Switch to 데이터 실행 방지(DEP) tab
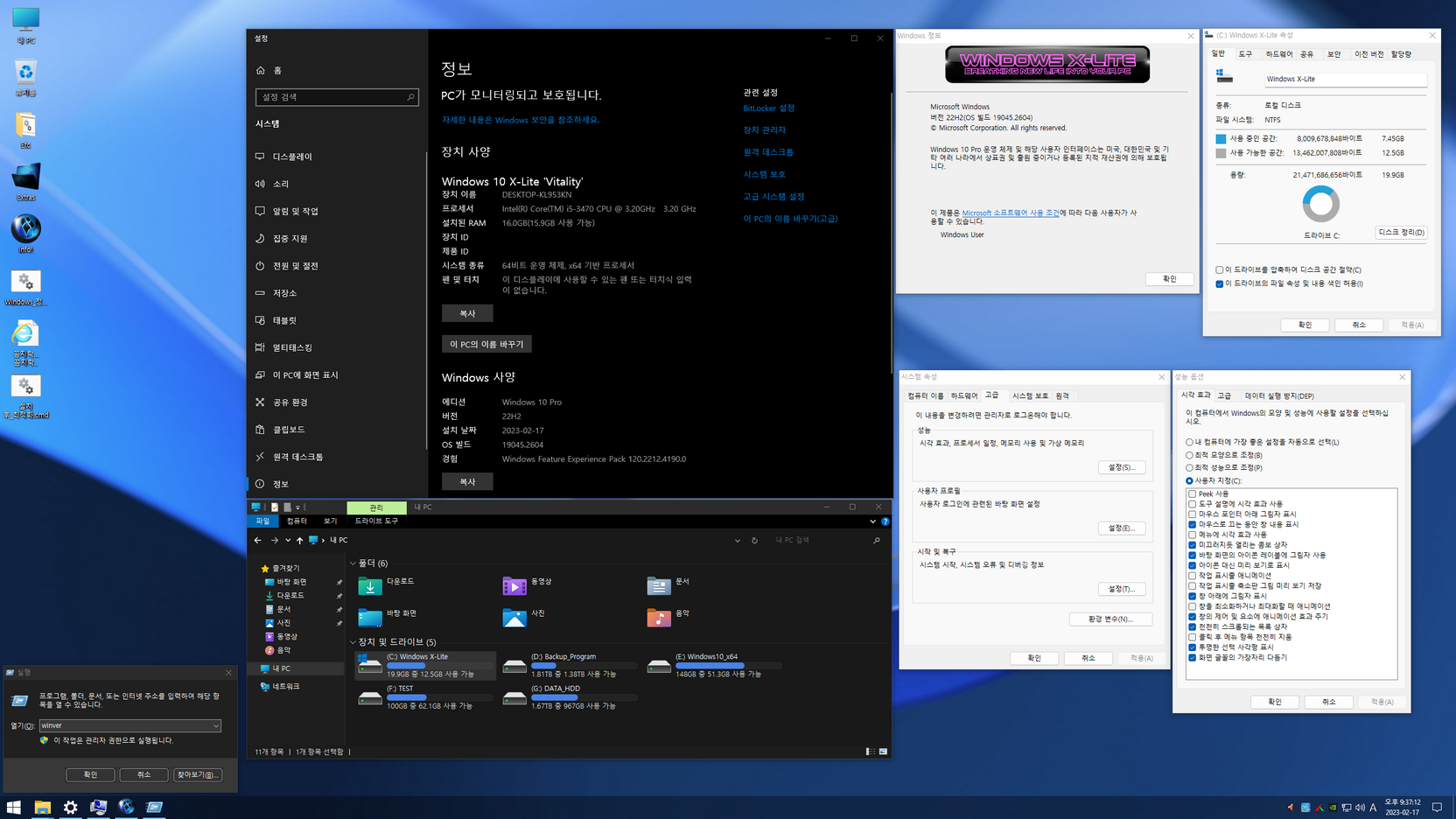This screenshot has height=819, width=1456. (1279, 396)
